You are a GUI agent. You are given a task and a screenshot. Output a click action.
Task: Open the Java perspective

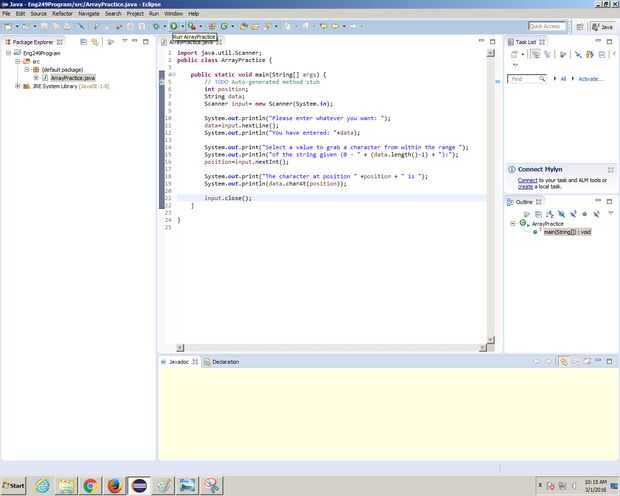[x=603, y=26]
